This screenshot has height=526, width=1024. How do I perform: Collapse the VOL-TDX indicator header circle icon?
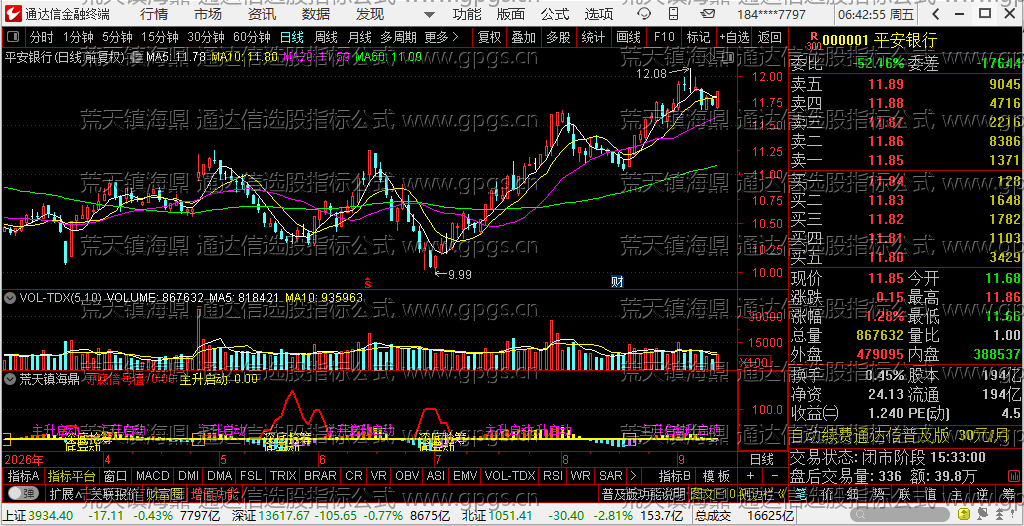pyautogui.click(x=10, y=297)
